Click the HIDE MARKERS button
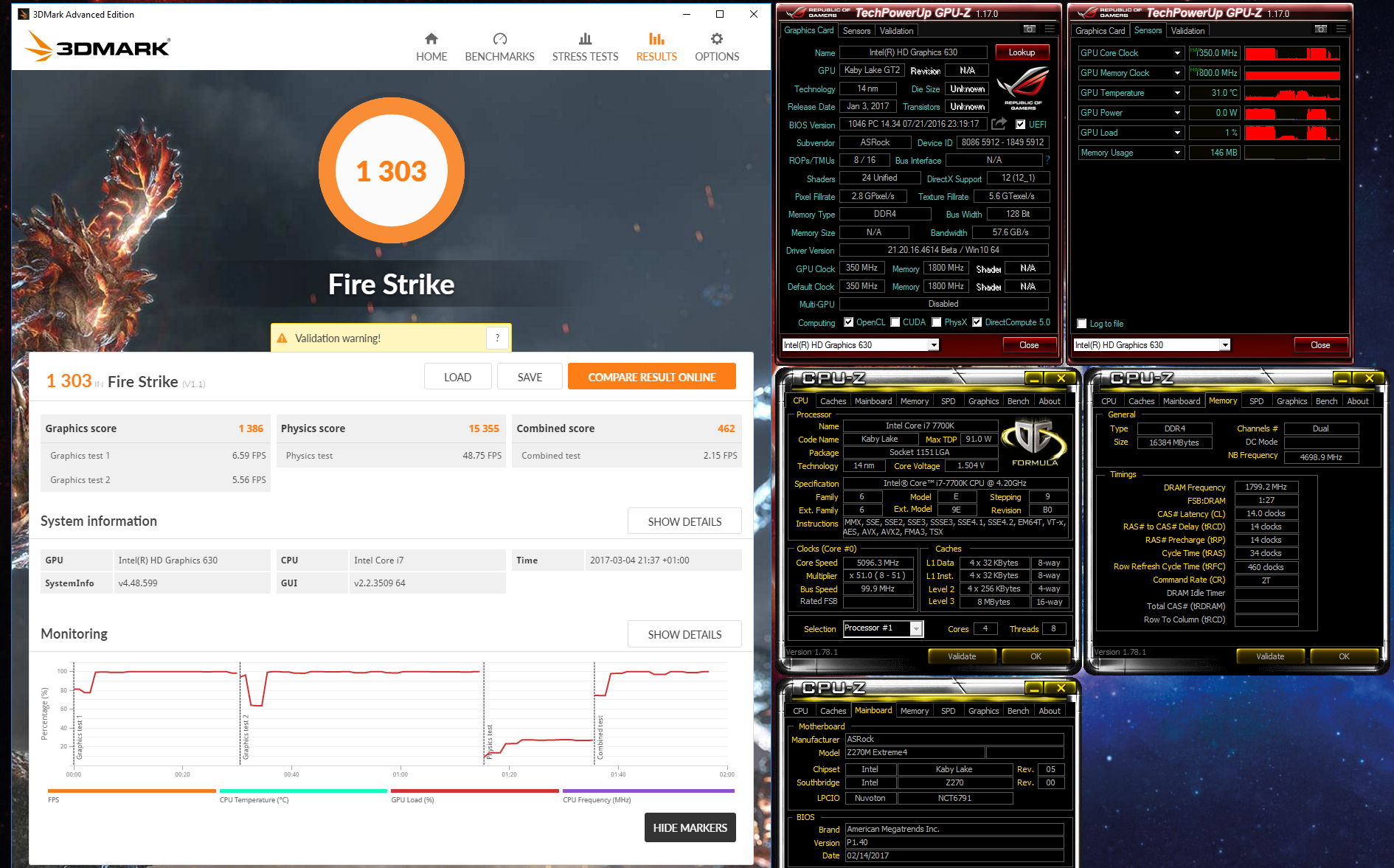 click(x=690, y=827)
